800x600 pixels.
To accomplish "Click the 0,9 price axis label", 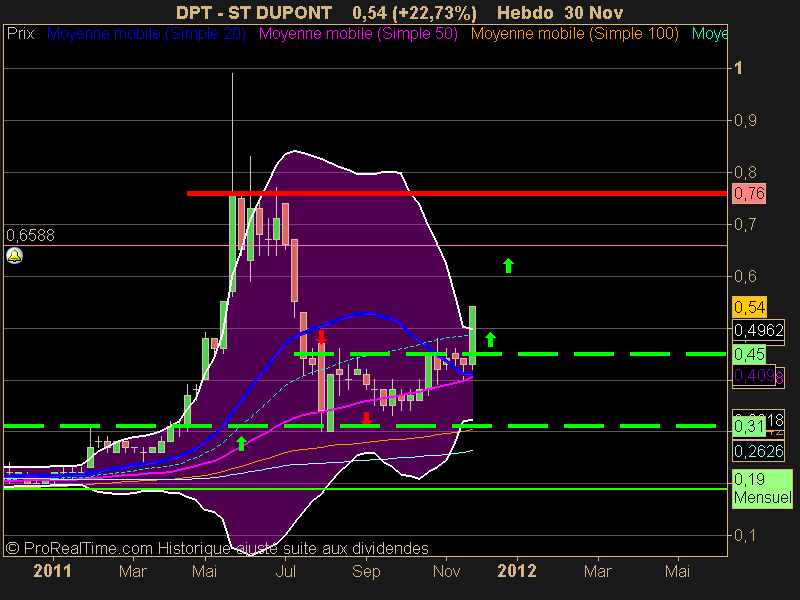I will [x=745, y=120].
